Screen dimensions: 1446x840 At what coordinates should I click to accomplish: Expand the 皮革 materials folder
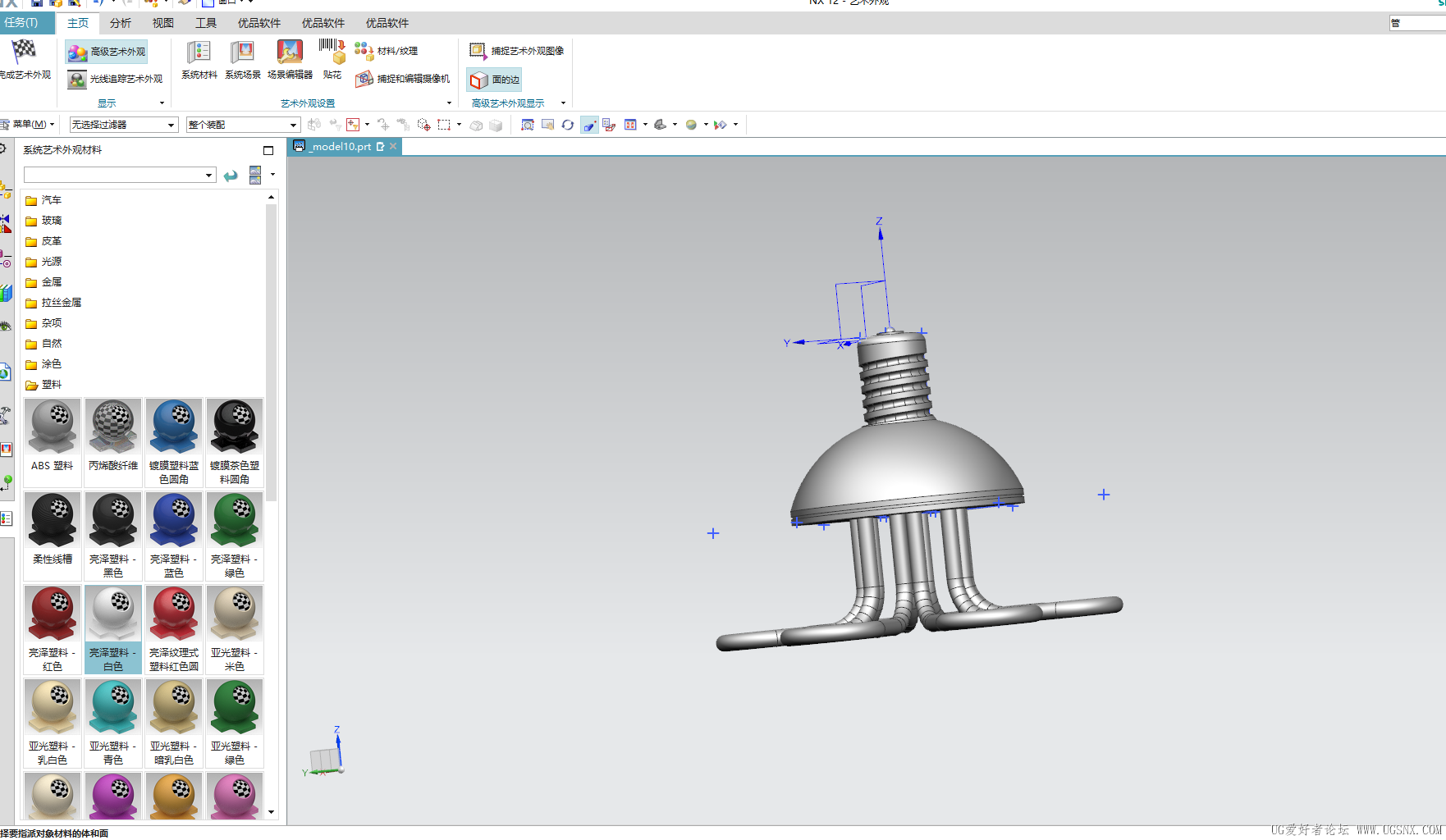coord(43,241)
